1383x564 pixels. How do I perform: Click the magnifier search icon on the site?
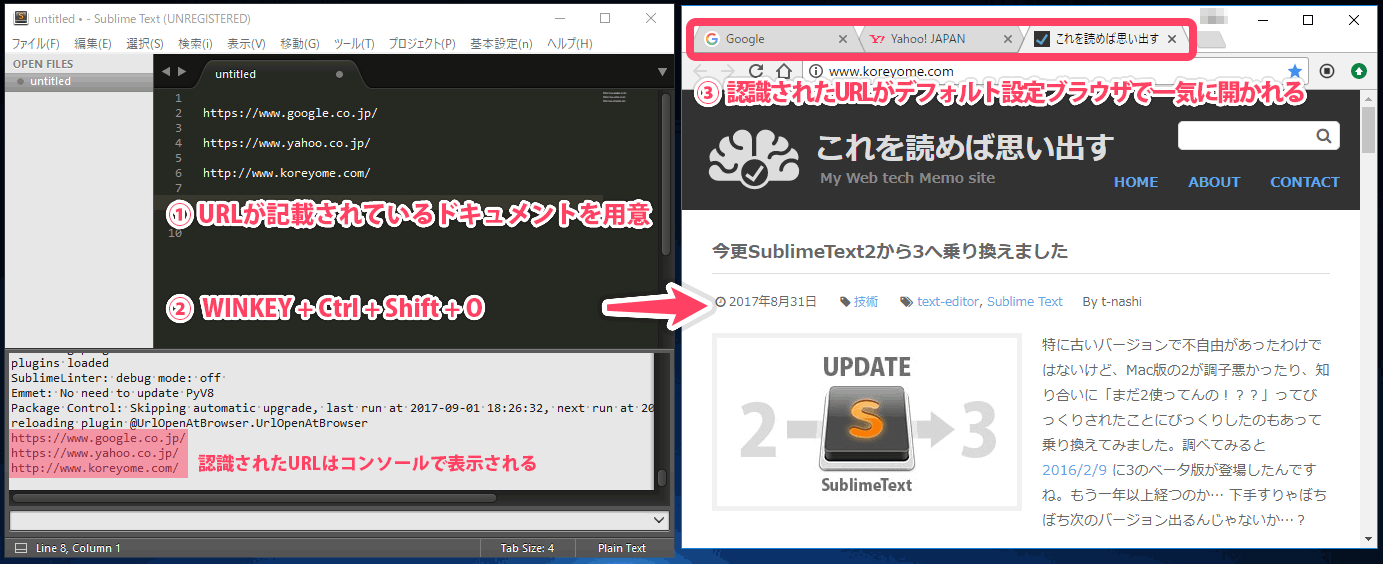(1324, 136)
